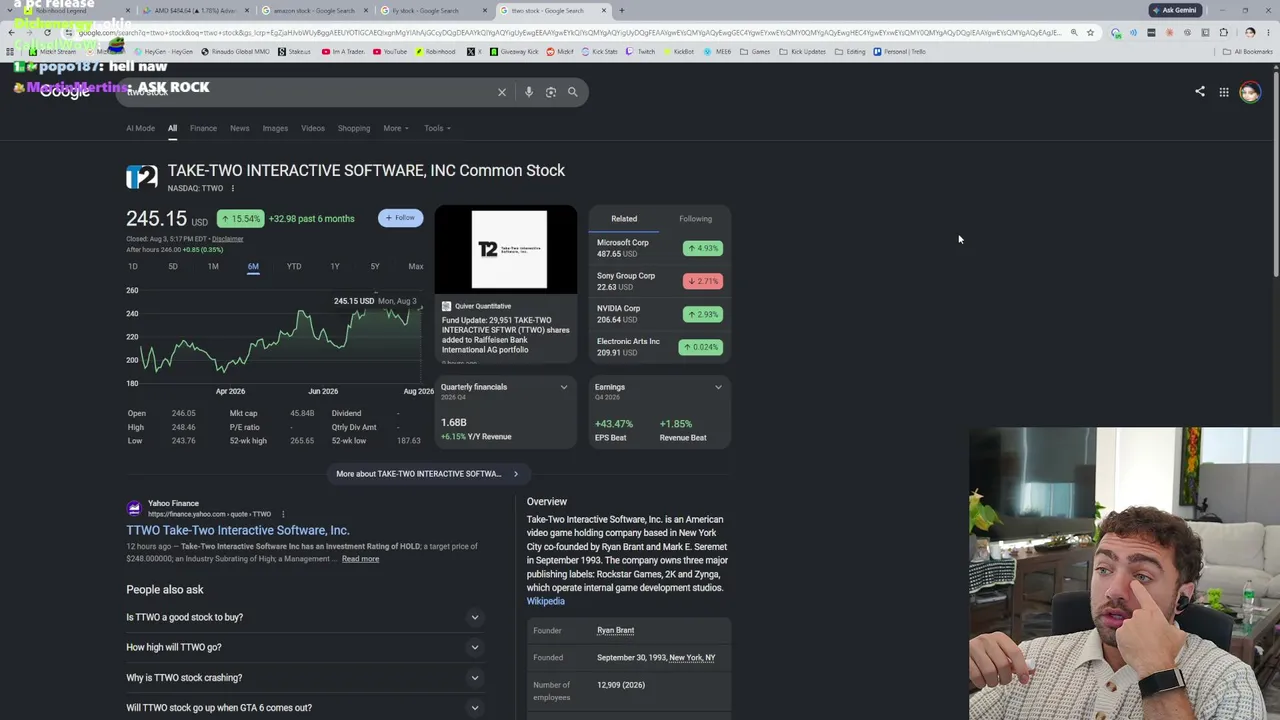The image size is (1280, 720).
Task: Switch to the Following stocks tab
Action: (696, 219)
